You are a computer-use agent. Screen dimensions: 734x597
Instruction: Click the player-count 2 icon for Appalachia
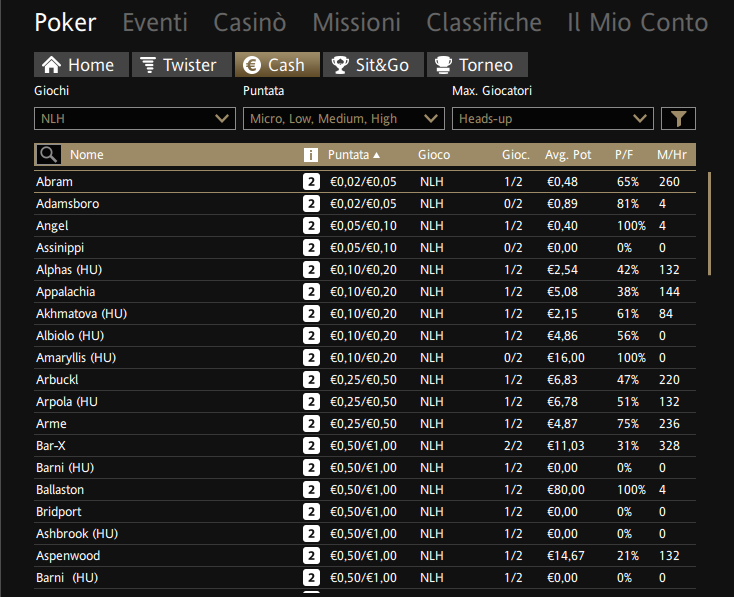[311, 292]
